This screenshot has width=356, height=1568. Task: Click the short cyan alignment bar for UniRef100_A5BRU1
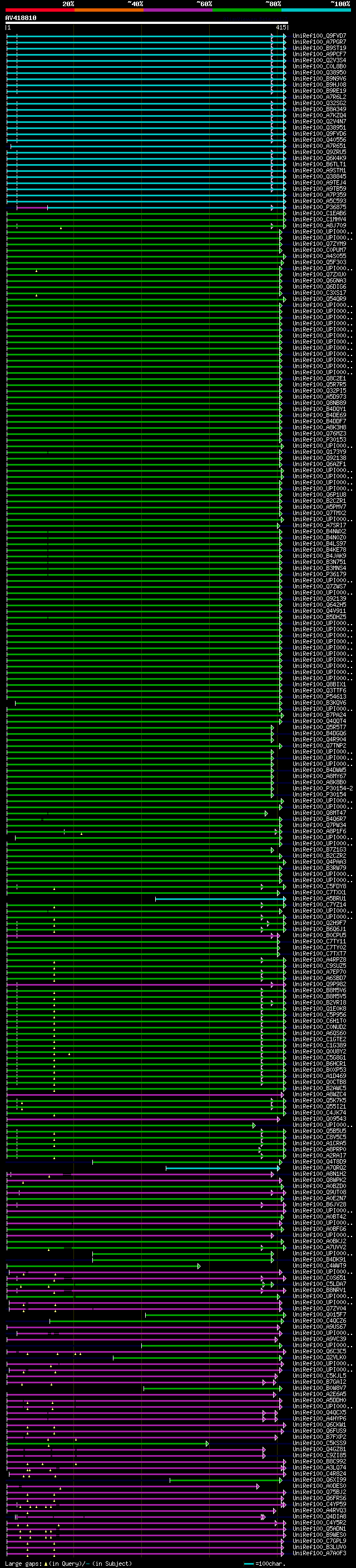220,898
